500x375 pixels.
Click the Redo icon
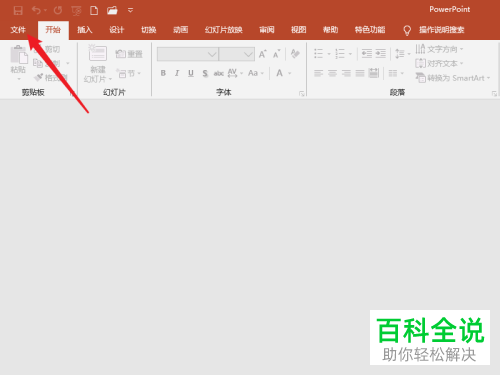click(x=58, y=10)
